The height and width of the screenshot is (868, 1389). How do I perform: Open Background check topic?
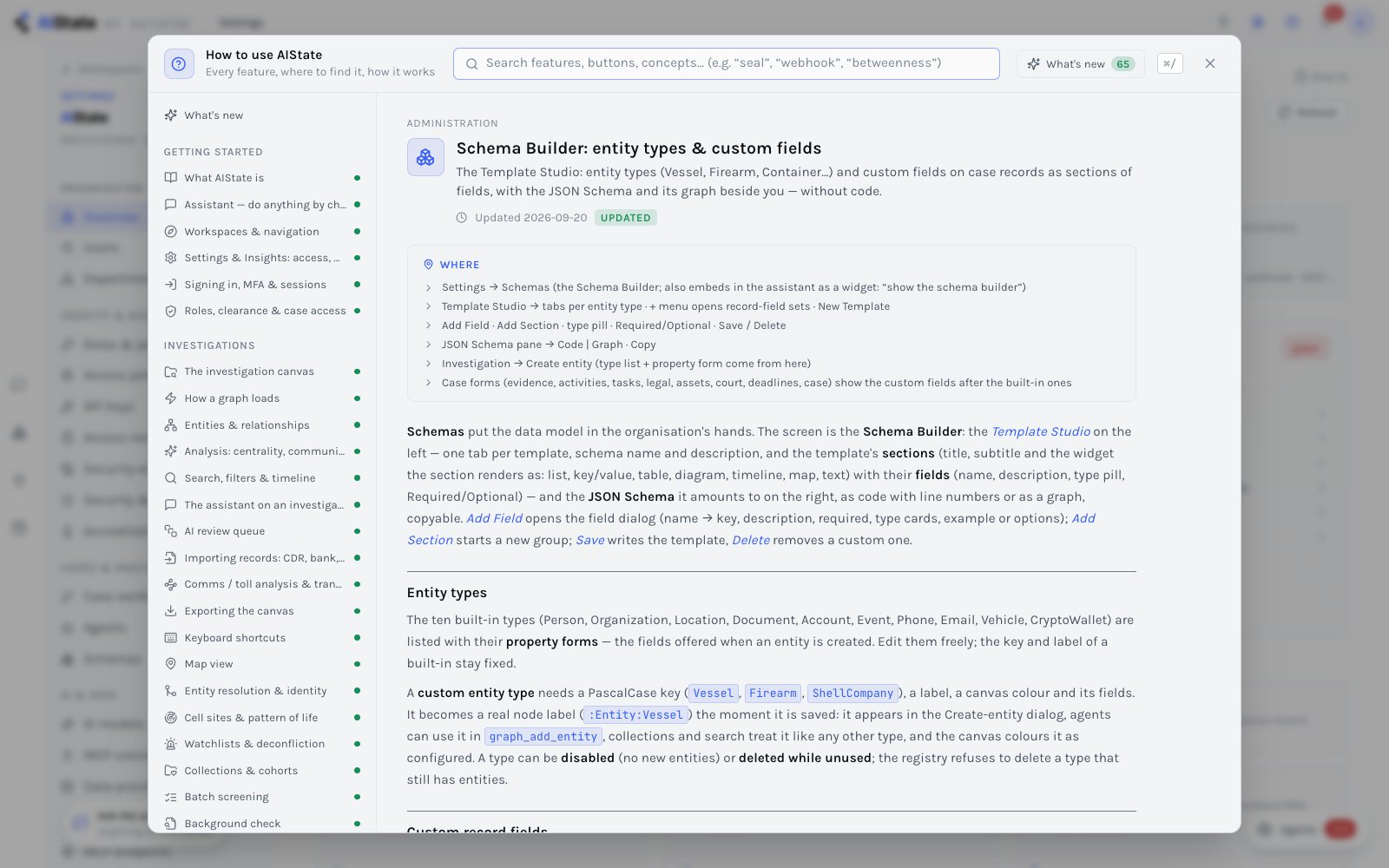pyautogui.click(x=262, y=824)
